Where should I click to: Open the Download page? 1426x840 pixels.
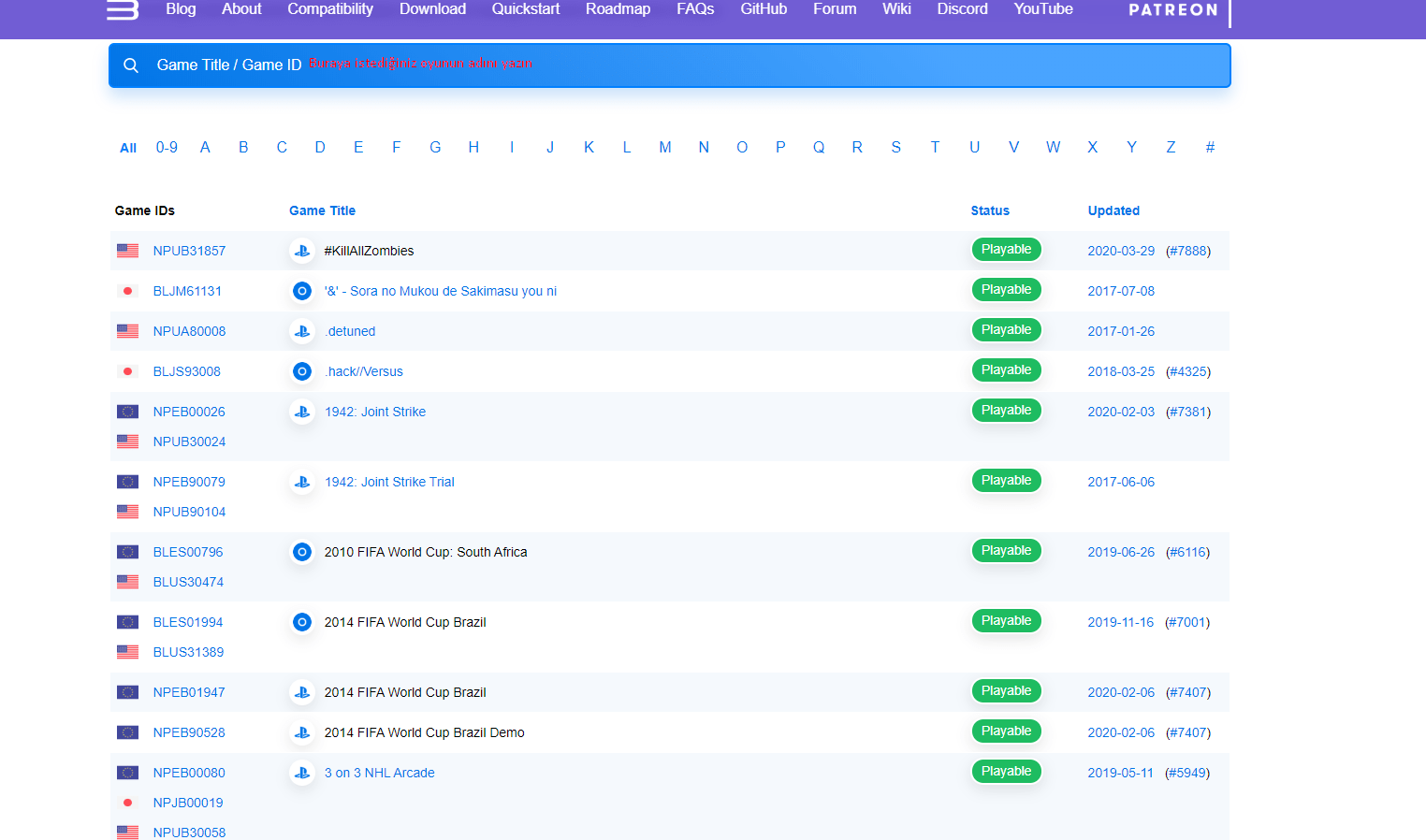[x=432, y=9]
